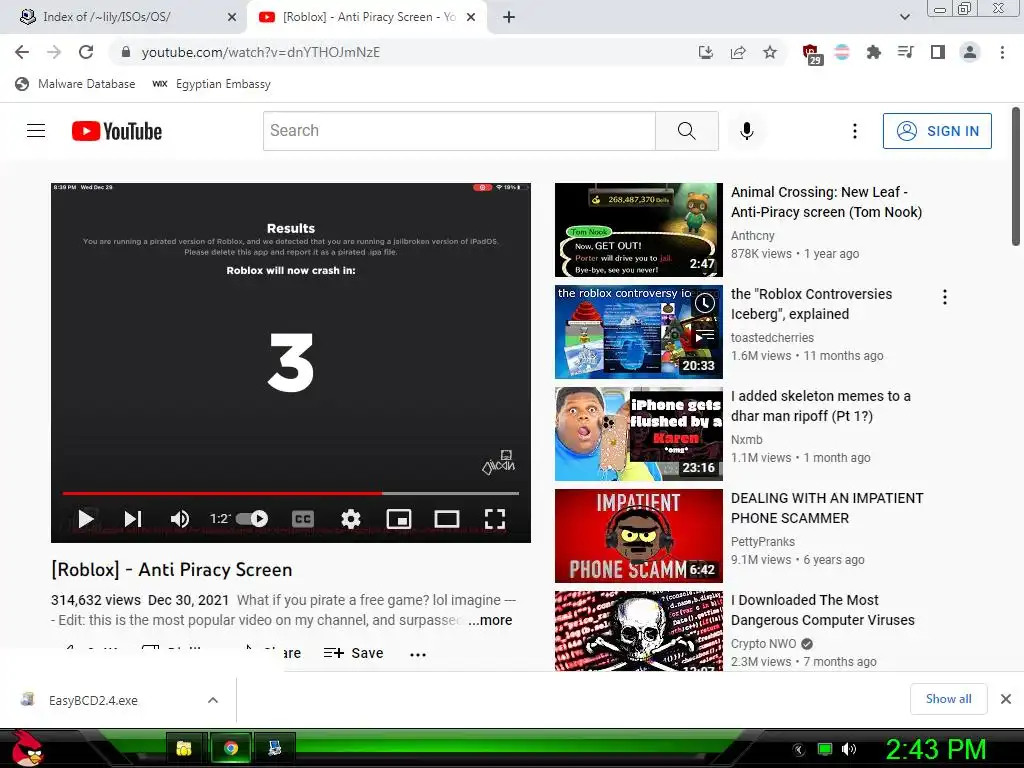Open the Anthcny channel name
This screenshot has height=768, width=1024.
(752, 236)
